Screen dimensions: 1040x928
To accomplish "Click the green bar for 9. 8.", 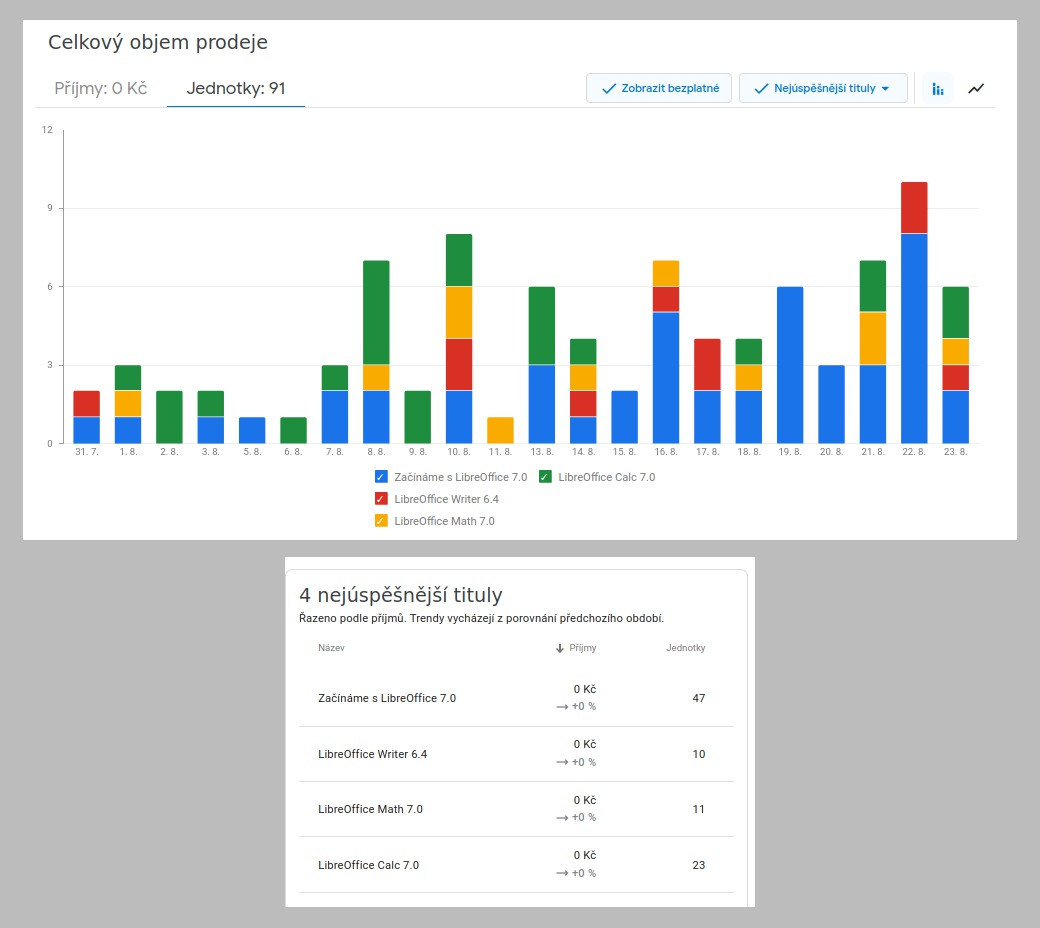I will (x=418, y=417).
